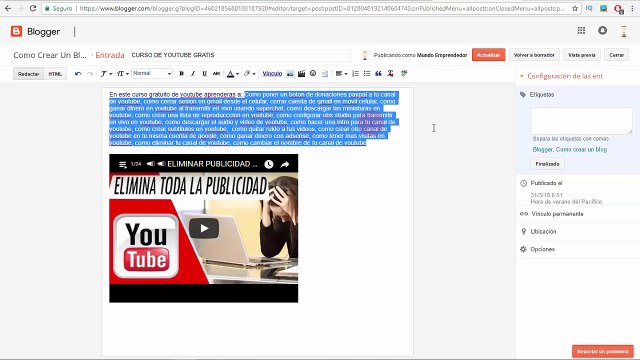Image resolution: width=640 pixels, height=360 pixels.
Task: Click the Cerrar button
Action: point(616,55)
